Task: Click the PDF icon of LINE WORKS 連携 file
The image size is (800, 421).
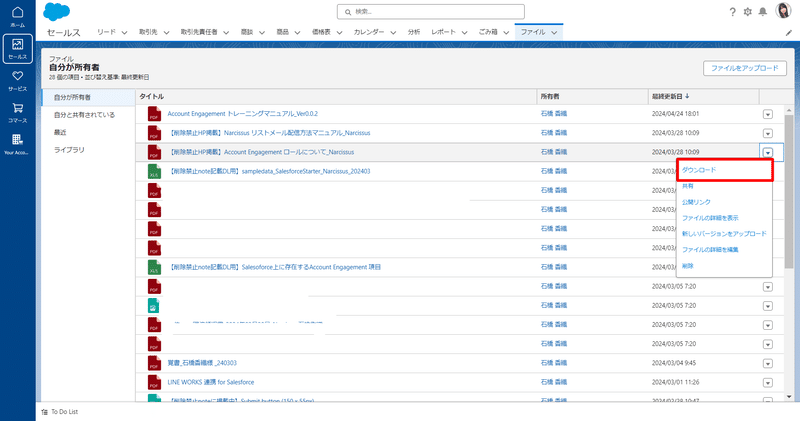Action: (154, 382)
